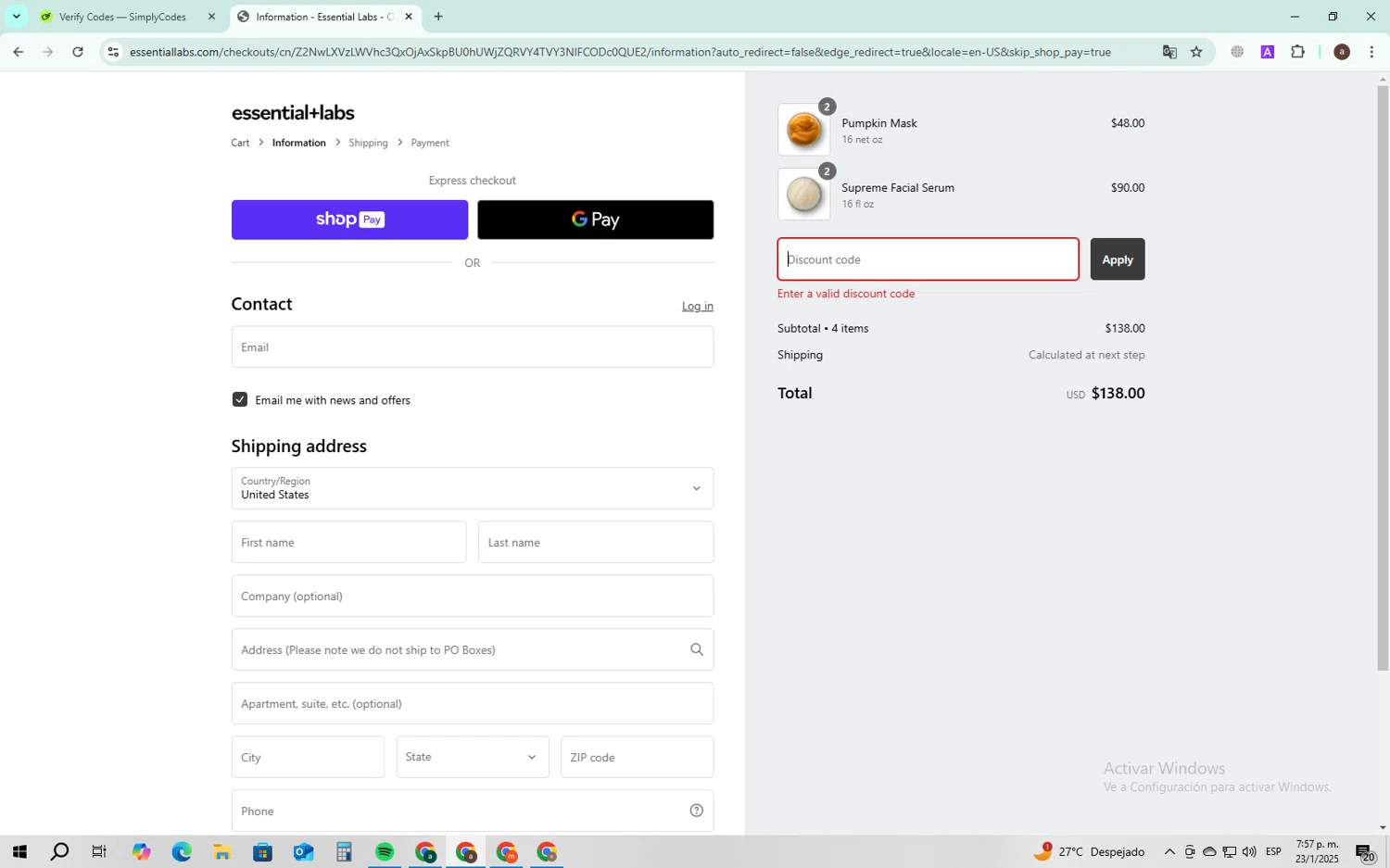Click the Supreme Facial Serum thumbnail
The width and height of the screenshot is (1390, 868).
point(803,195)
